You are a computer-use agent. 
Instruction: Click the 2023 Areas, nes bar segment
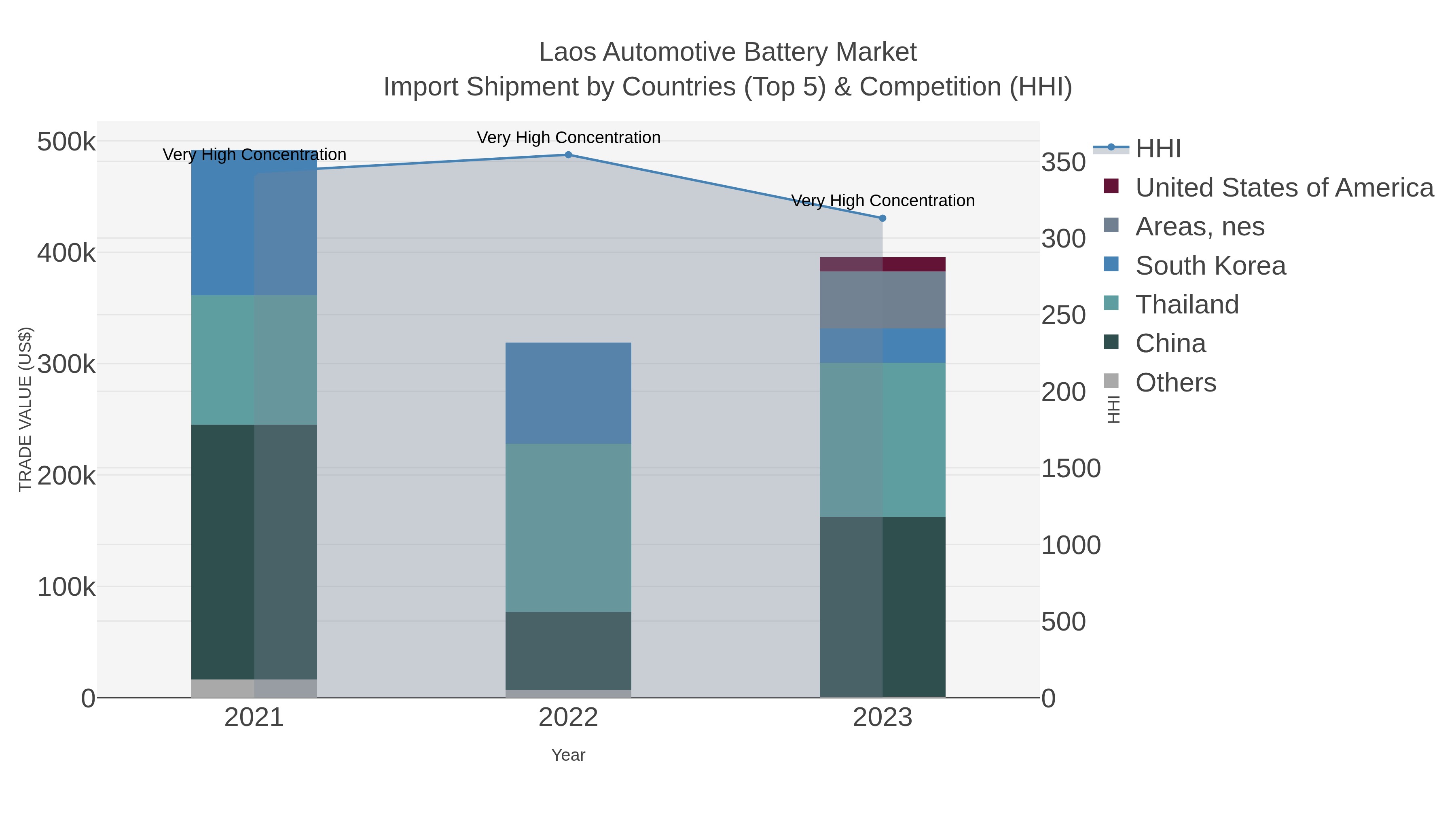[x=882, y=300]
